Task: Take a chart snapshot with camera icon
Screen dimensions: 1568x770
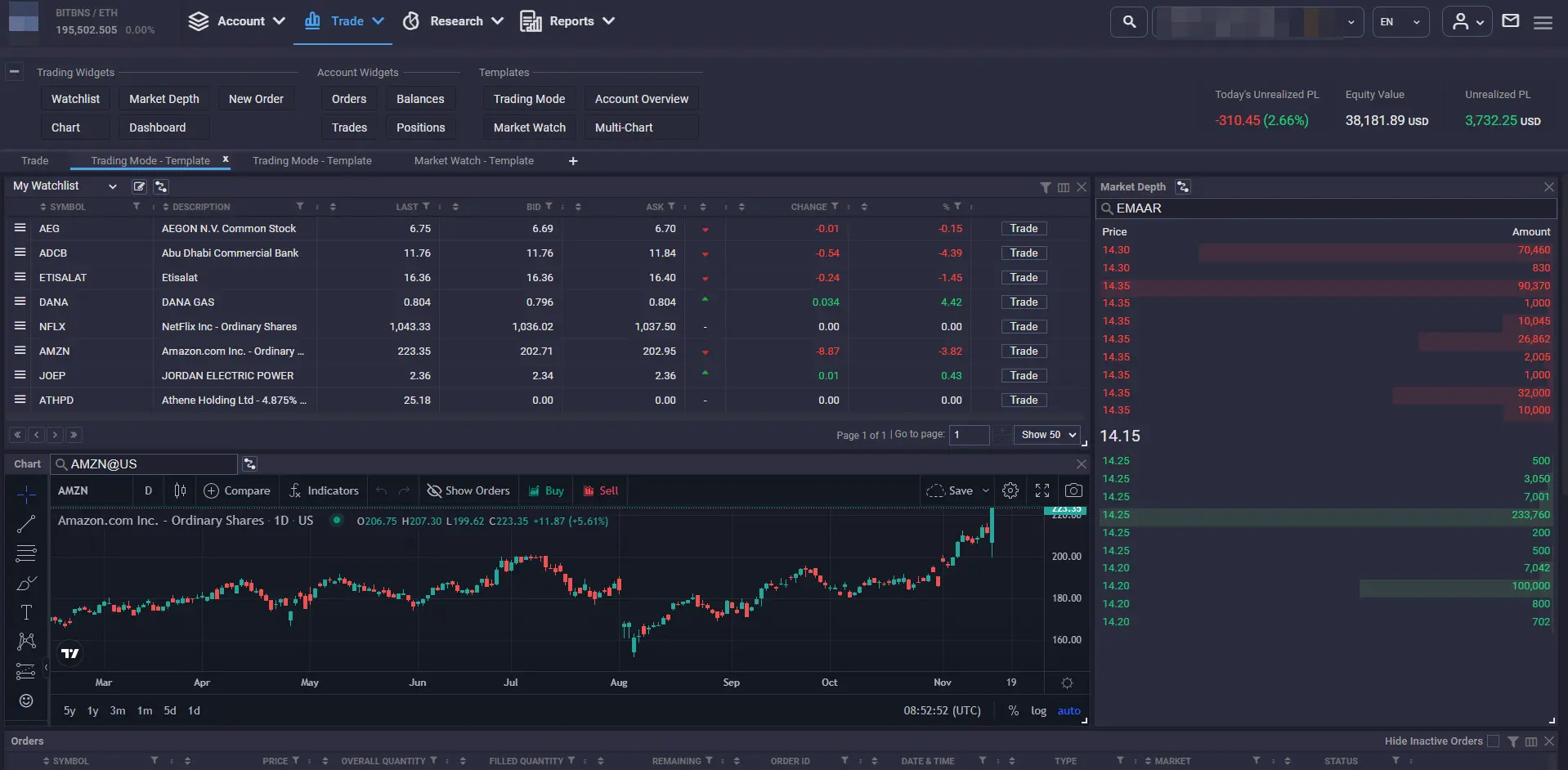Action: coord(1073,490)
